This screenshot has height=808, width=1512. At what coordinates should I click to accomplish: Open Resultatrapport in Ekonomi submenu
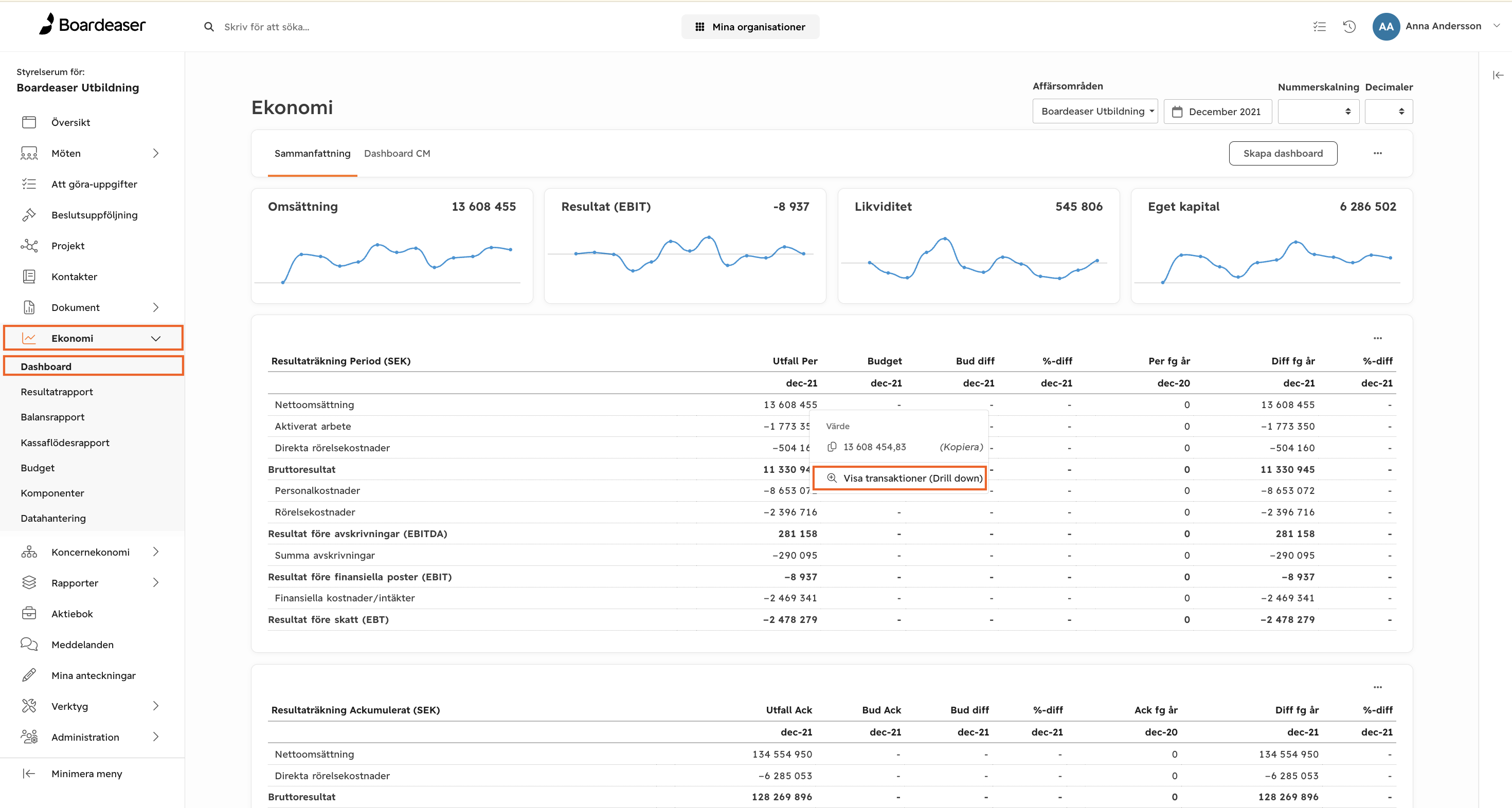(57, 392)
